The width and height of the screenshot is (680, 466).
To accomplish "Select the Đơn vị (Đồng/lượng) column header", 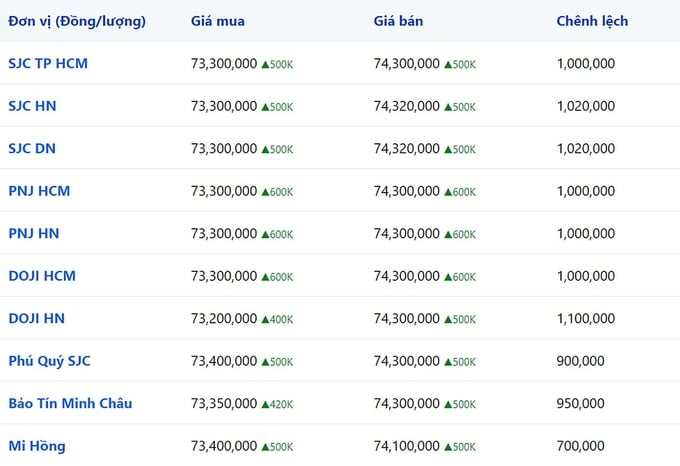I will coord(77,21).
